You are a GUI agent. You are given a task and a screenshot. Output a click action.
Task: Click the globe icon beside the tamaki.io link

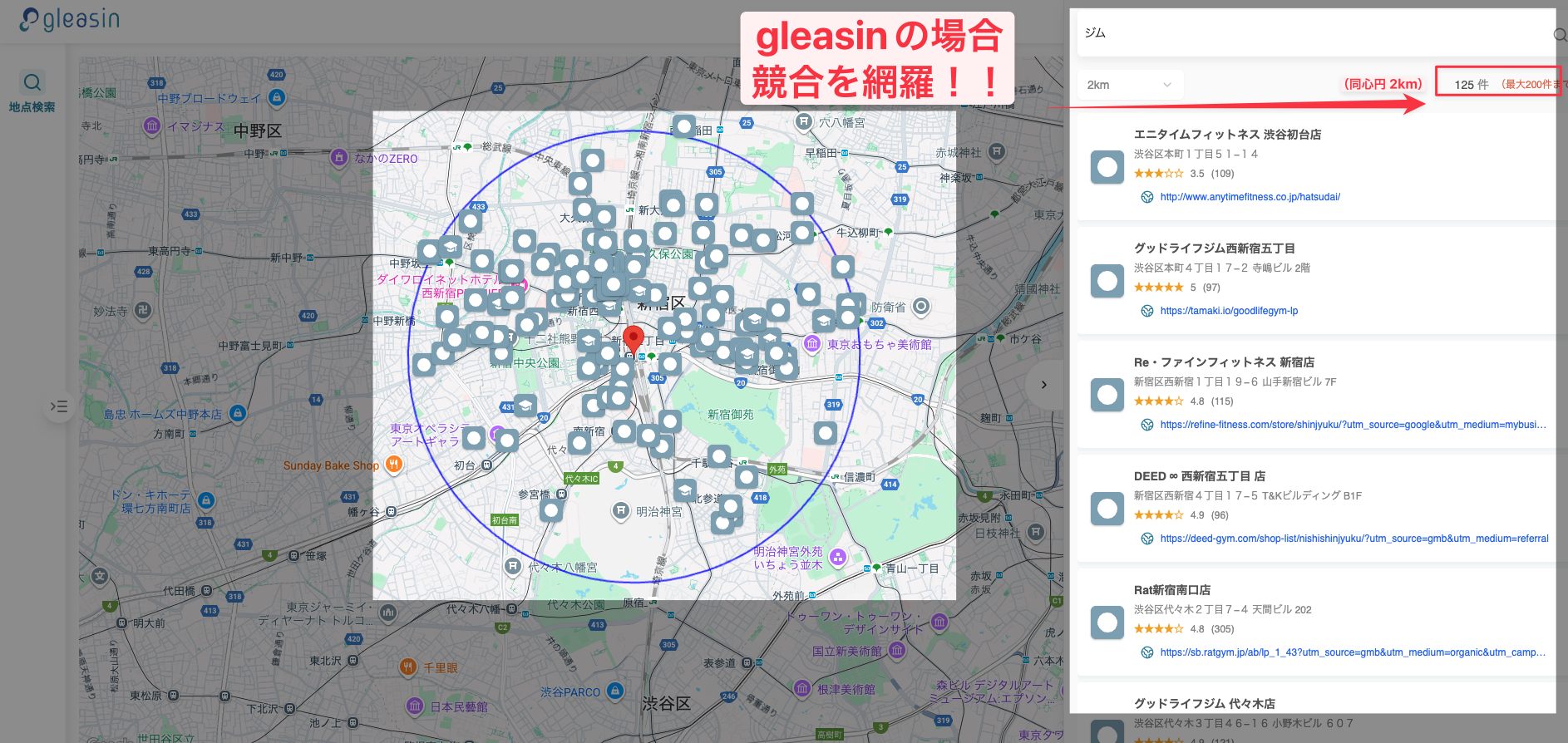pyautogui.click(x=1146, y=311)
